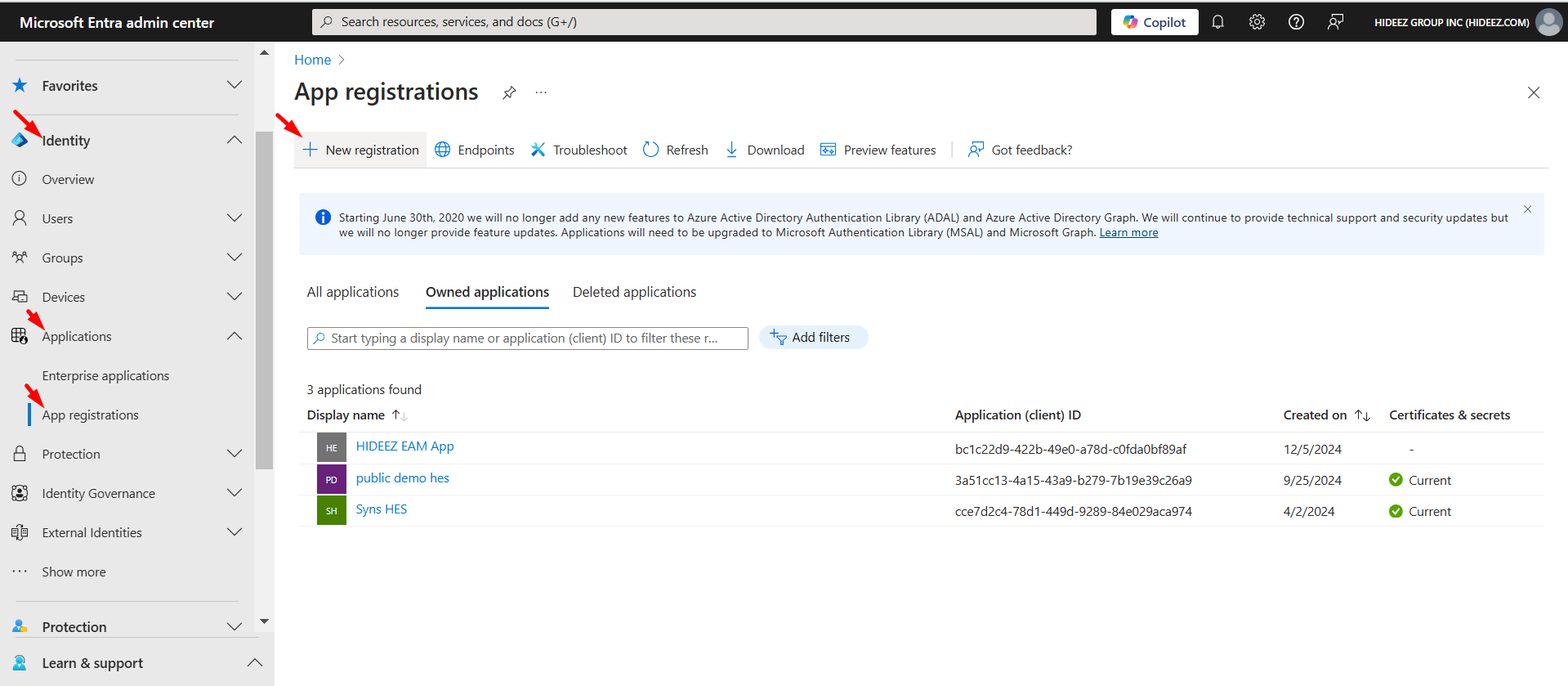Click the application filter search field
Image resolution: width=1568 pixels, height=686 pixels.
pos(527,339)
